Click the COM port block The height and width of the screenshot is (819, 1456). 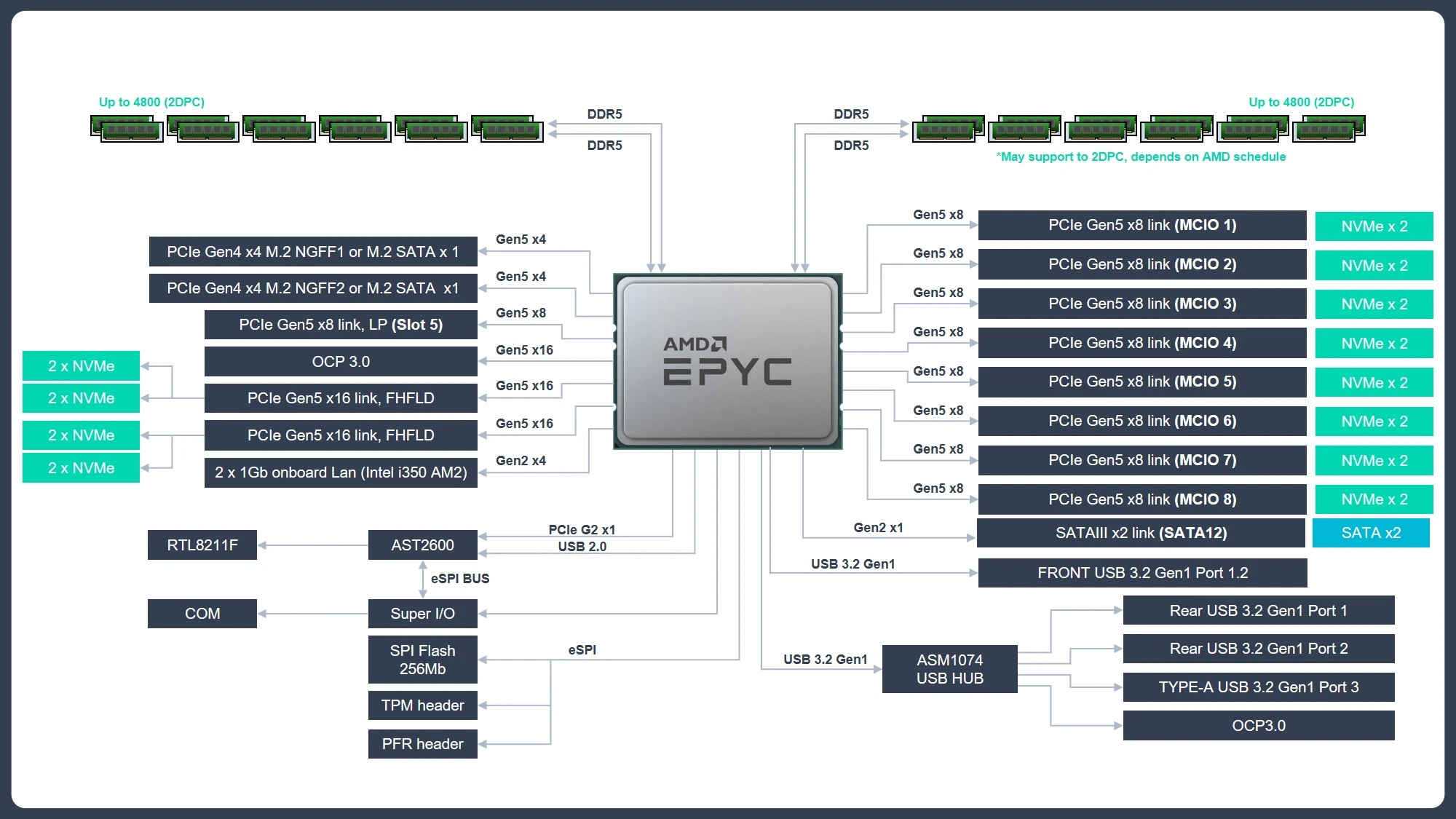tap(202, 614)
